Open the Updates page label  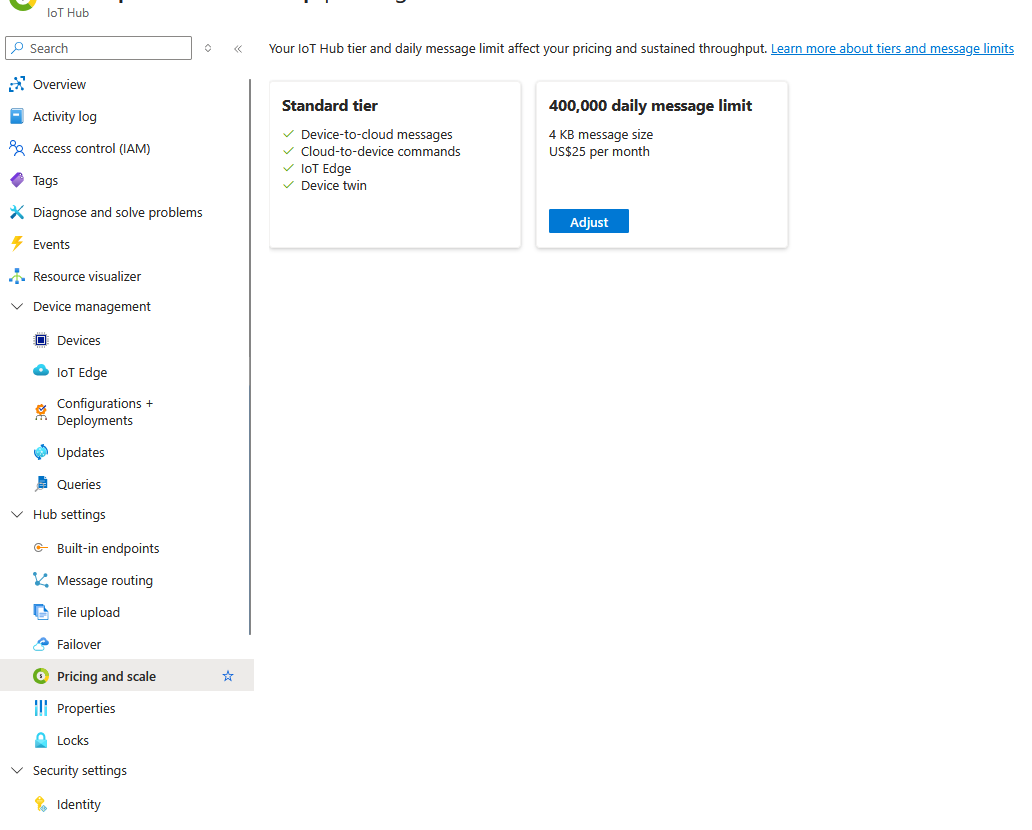click(80, 452)
